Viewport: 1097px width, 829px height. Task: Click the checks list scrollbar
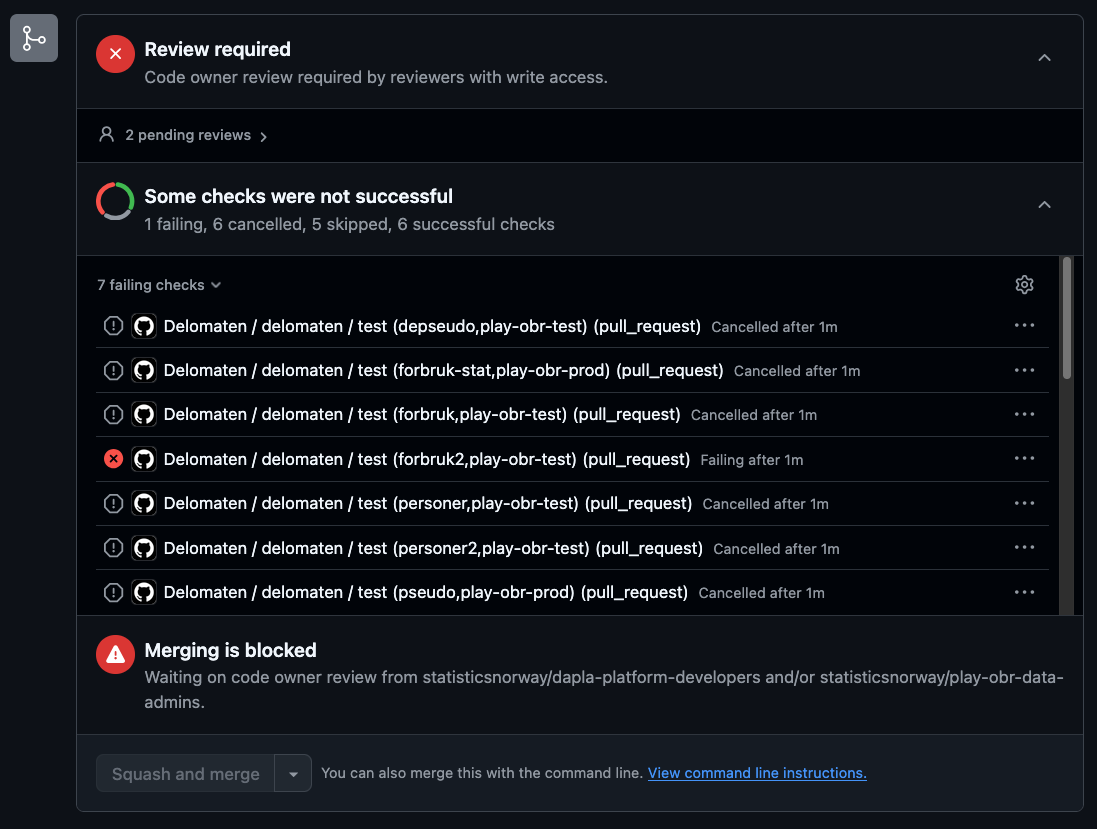(x=1067, y=318)
